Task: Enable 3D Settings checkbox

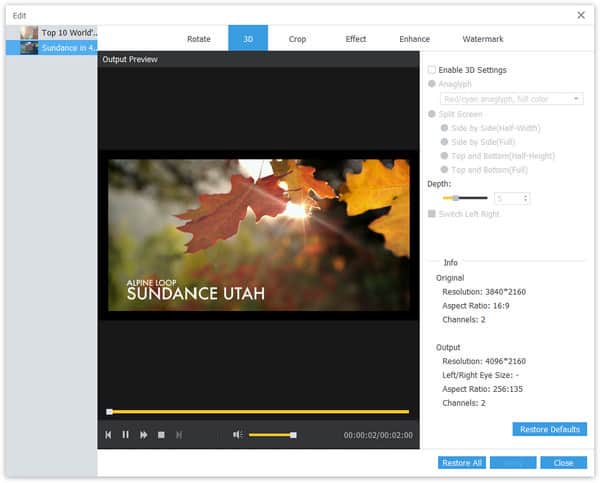Action: 432,70
